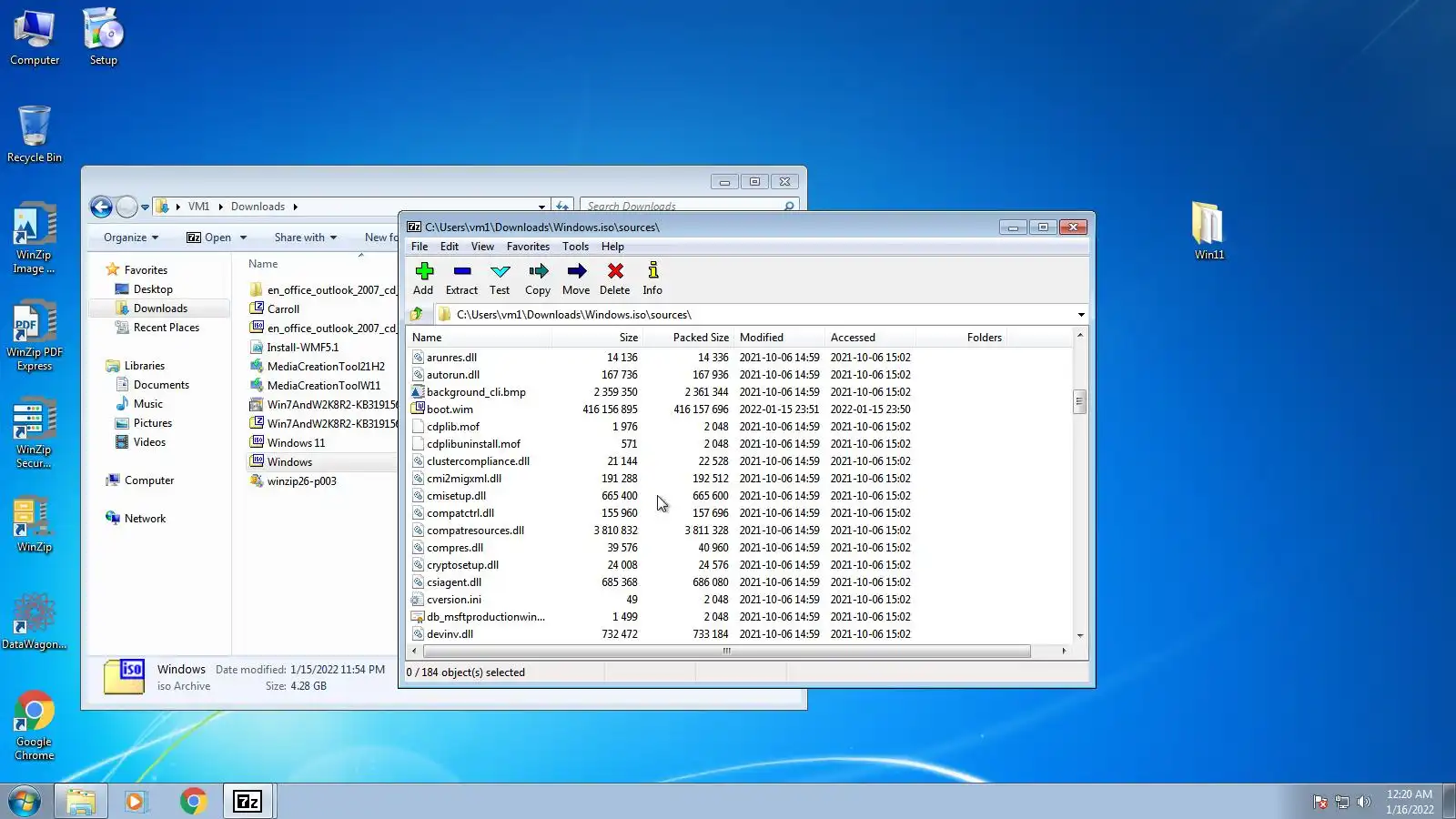Sort by Packed Size column

689,338
